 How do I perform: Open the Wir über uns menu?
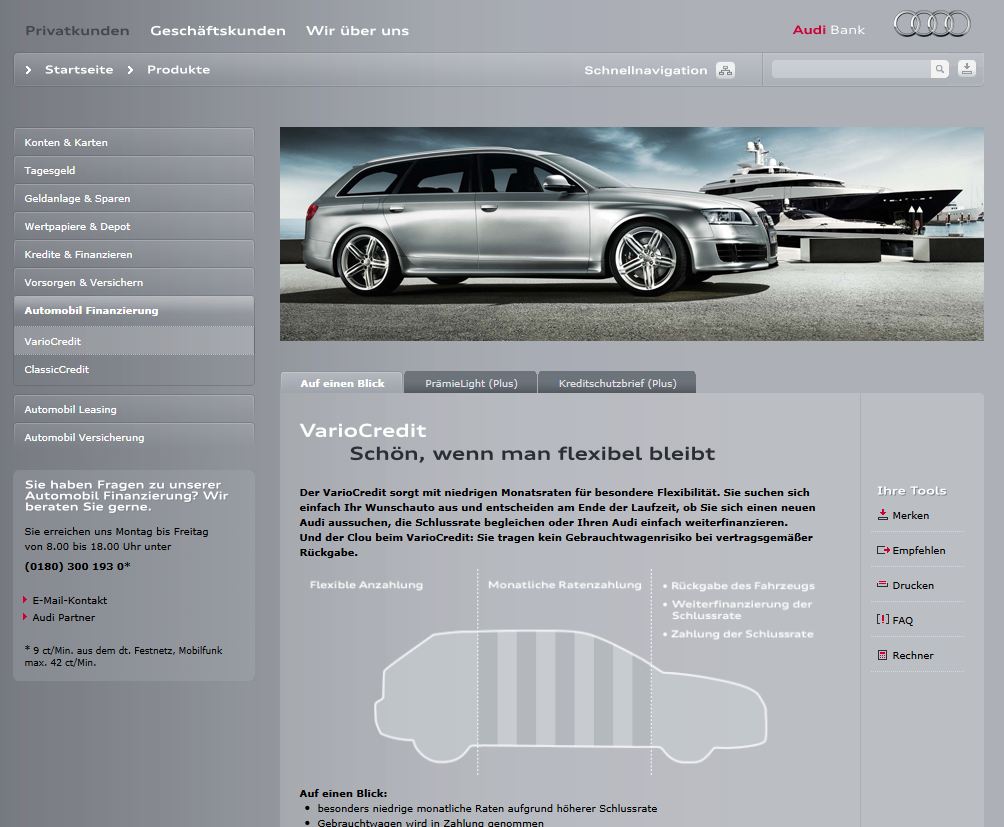(x=357, y=31)
